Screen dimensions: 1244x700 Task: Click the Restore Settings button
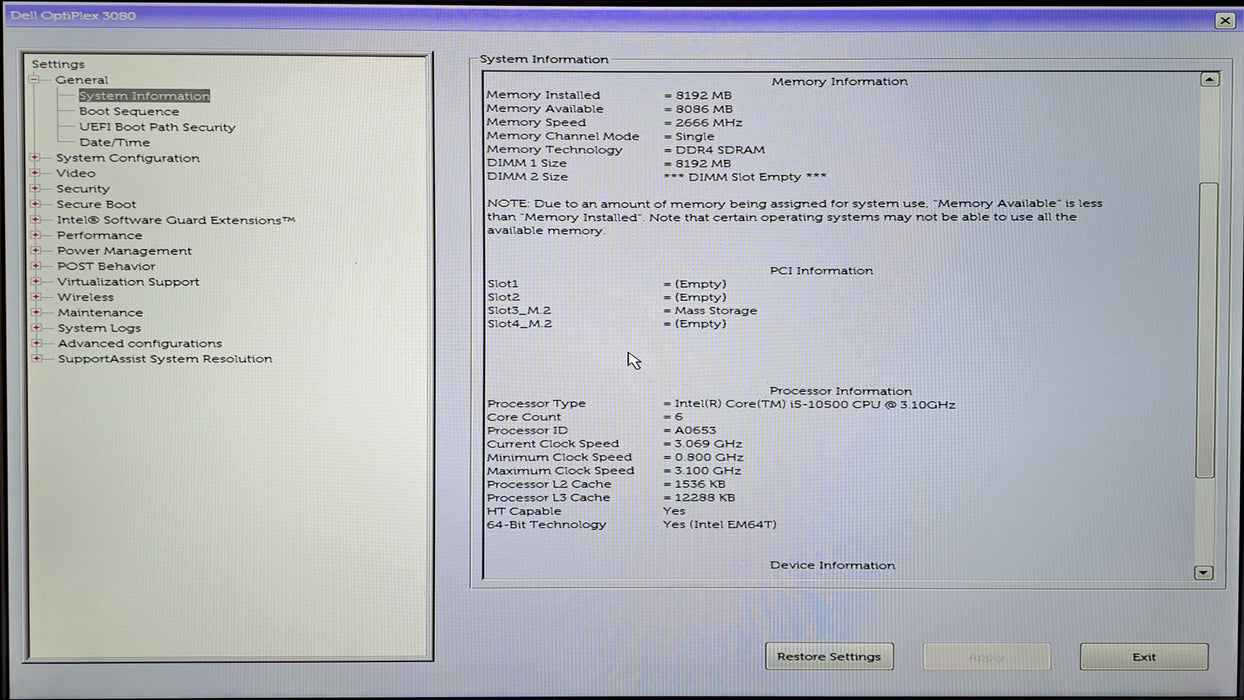tap(829, 657)
